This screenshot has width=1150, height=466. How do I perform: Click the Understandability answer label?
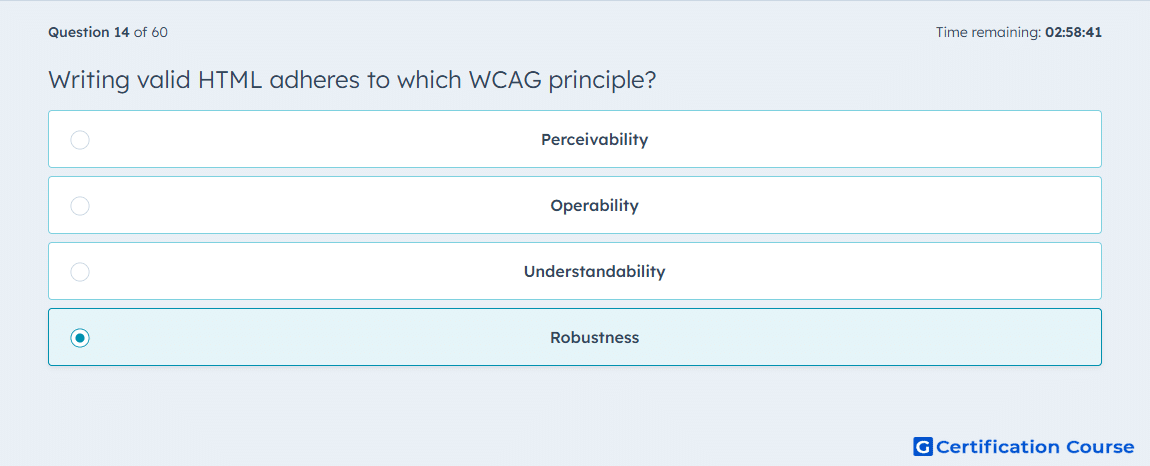(594, 272)
